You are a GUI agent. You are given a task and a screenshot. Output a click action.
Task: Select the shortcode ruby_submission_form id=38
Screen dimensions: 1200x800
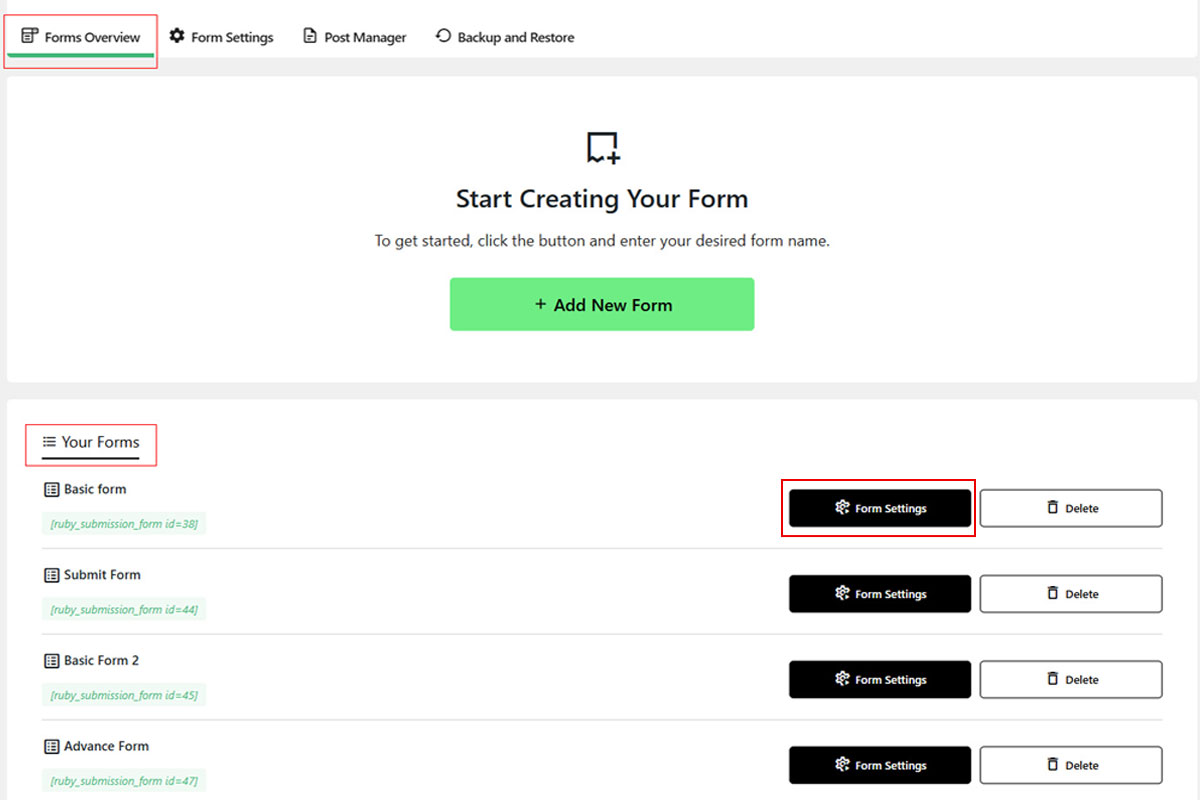(x=124, y=524)
